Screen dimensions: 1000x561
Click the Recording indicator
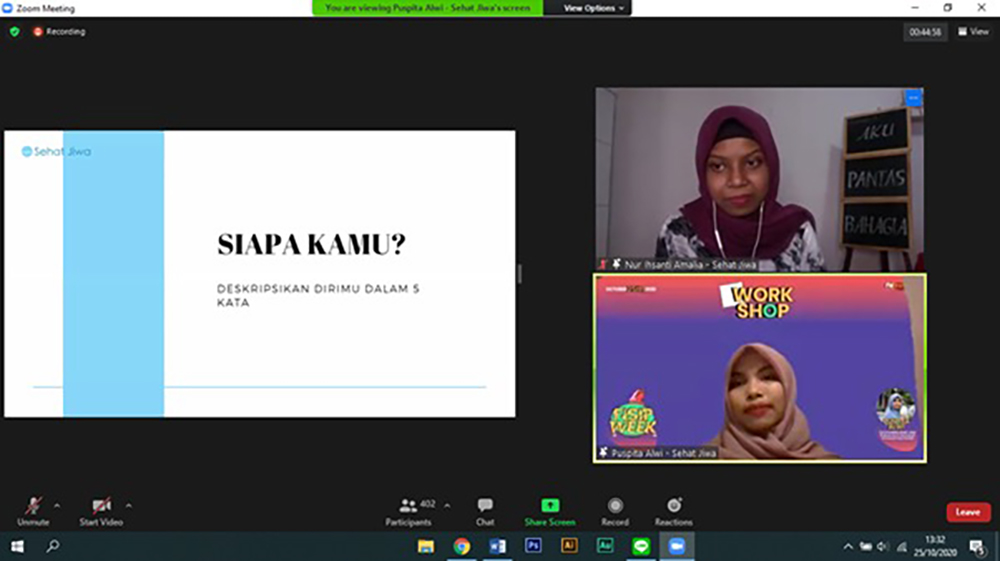pyautogui.click(x=59, y=32)
